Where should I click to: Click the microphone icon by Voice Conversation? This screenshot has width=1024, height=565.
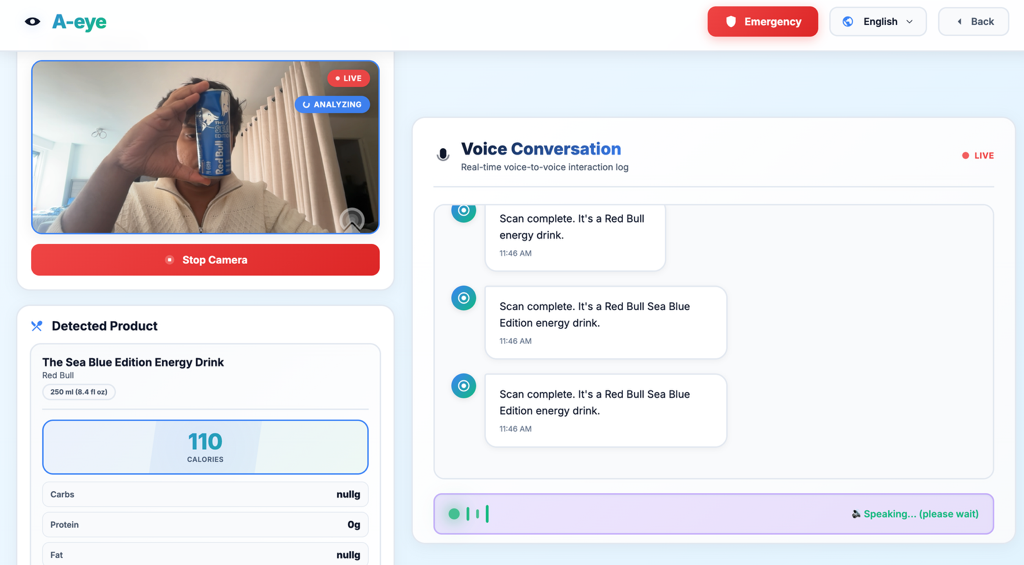[443, 155]
